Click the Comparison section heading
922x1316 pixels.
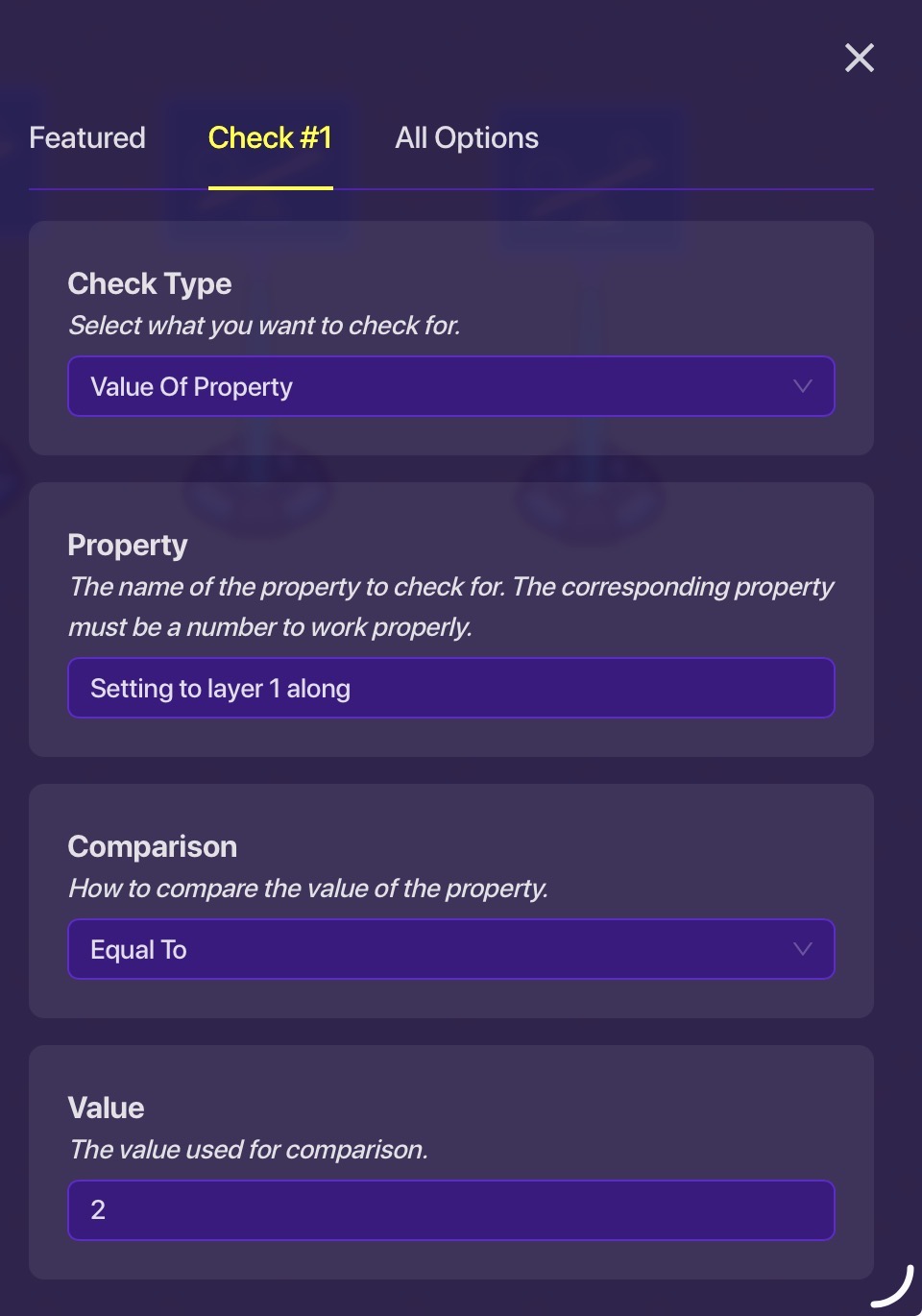[x=153, y=847]
